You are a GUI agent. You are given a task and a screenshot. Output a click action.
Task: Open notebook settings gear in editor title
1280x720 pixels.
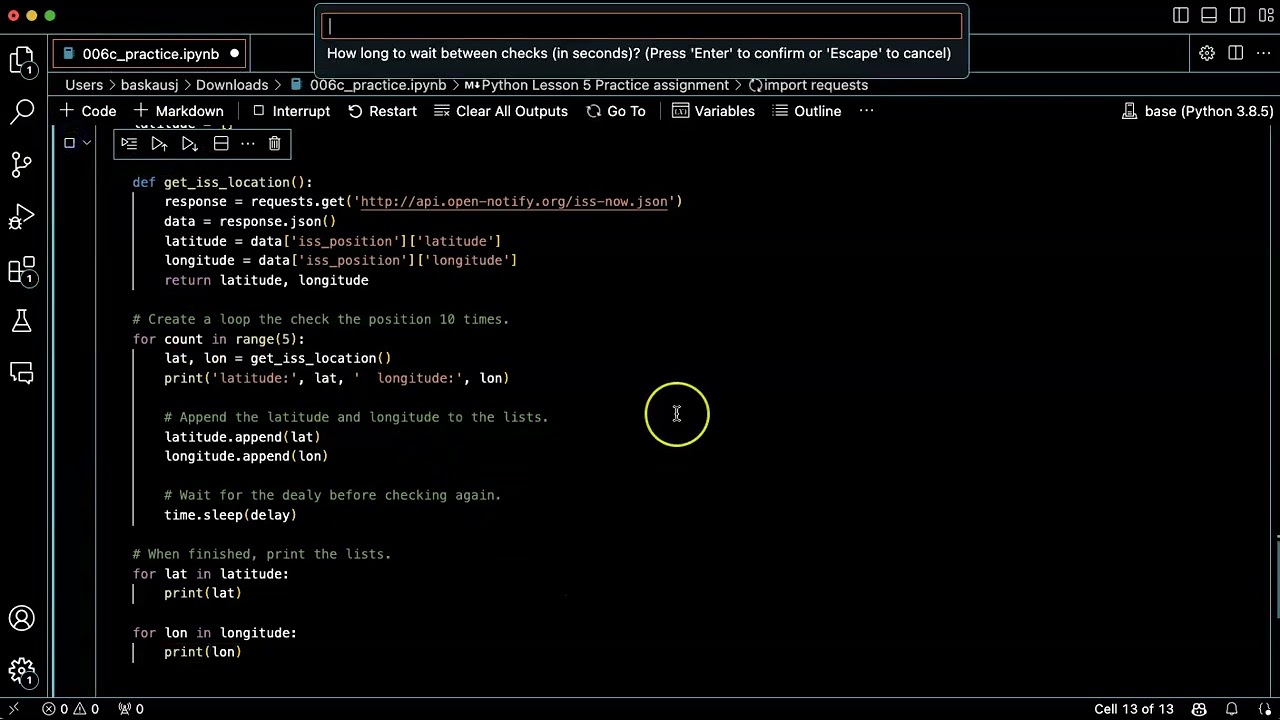(x=1207, y=53)
